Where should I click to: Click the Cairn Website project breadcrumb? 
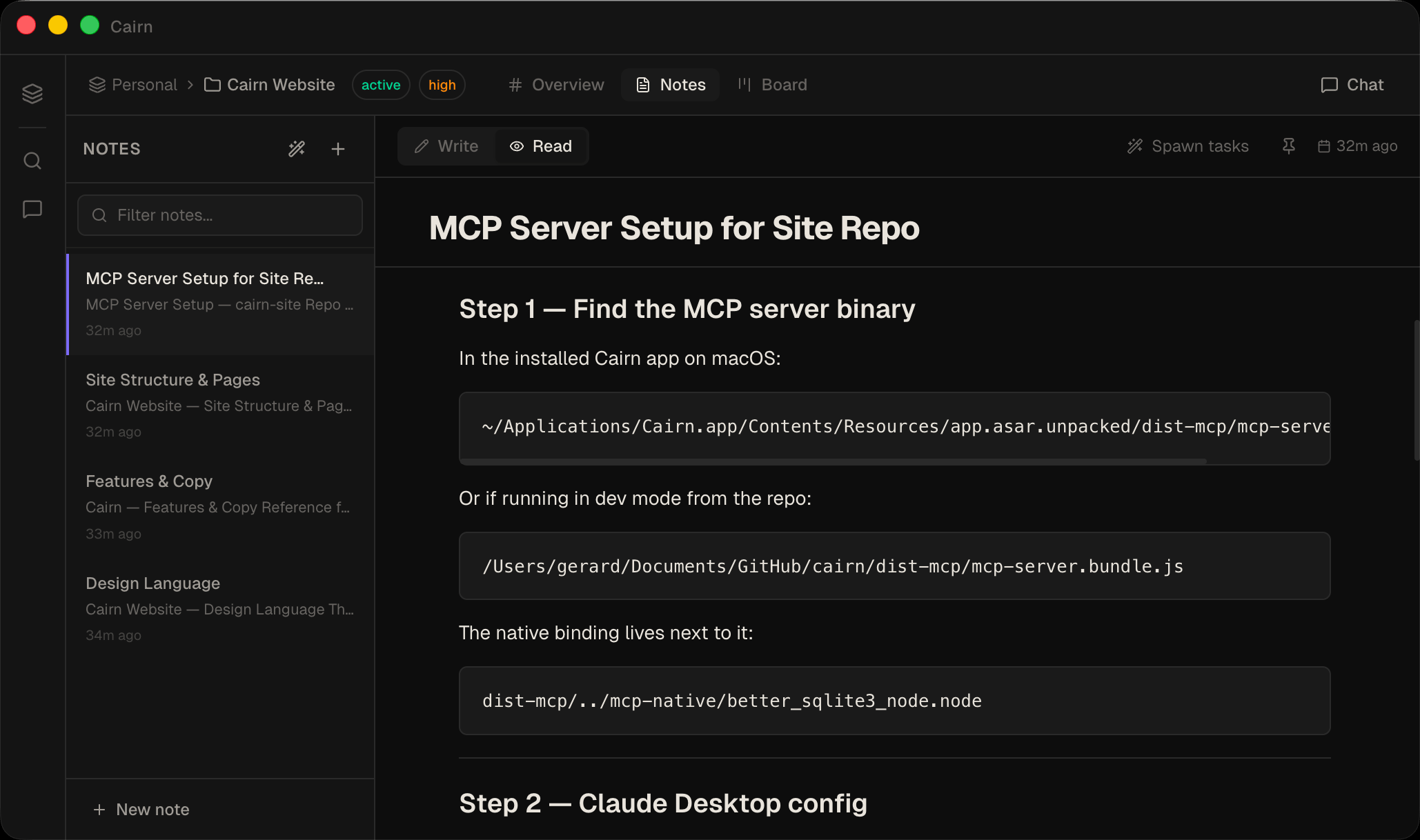tap(270, 85)
